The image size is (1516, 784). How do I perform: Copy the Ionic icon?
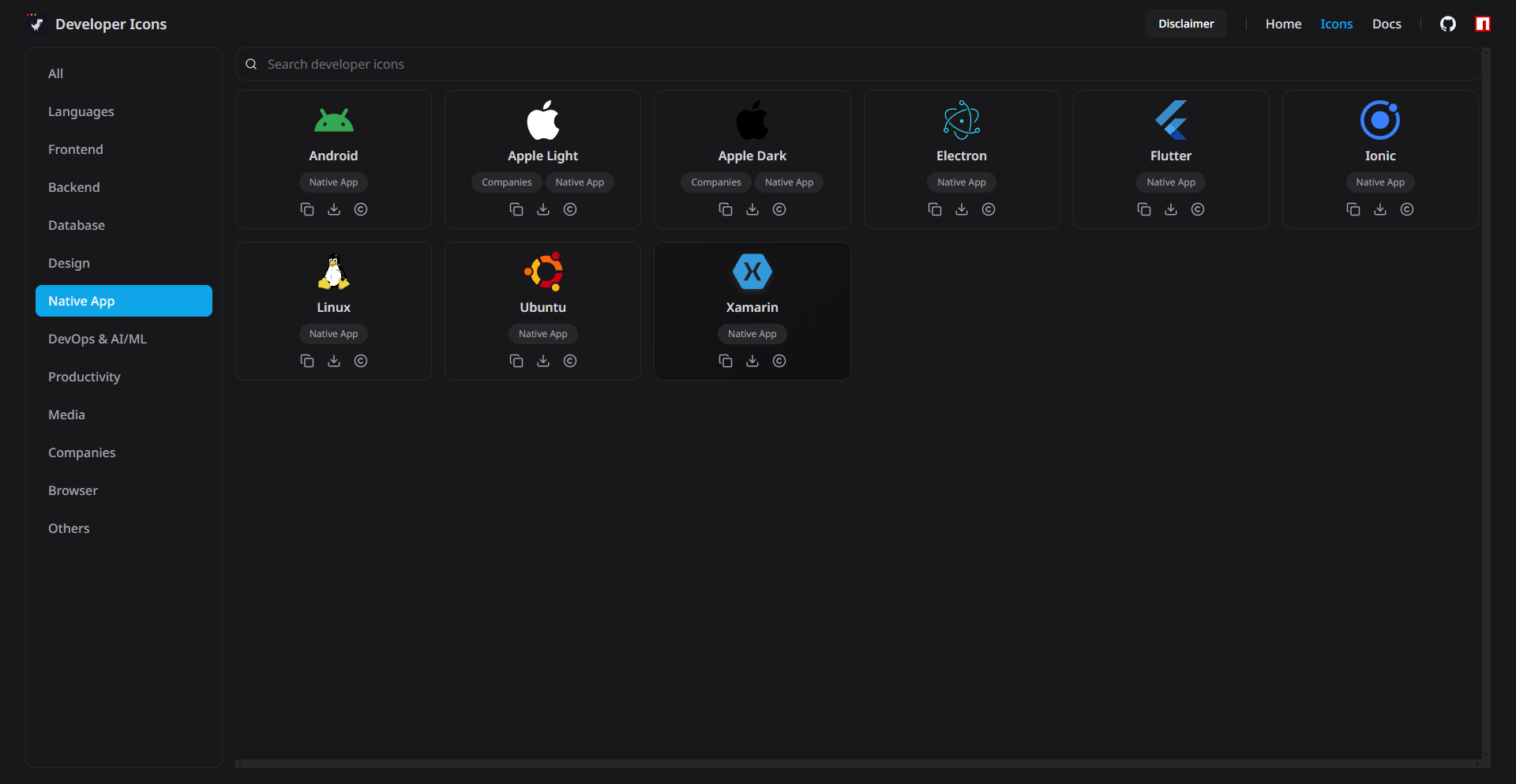(1353, 209)
